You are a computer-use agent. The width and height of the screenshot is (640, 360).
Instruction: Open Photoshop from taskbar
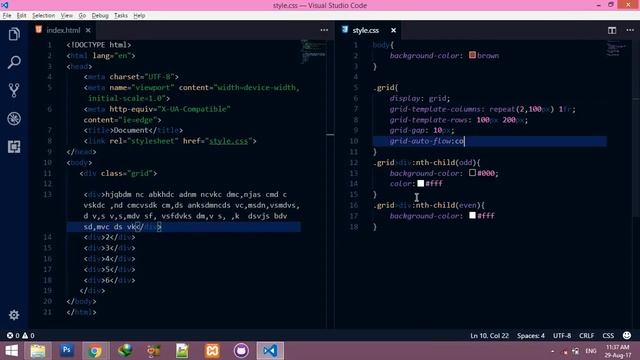[66, 351]
